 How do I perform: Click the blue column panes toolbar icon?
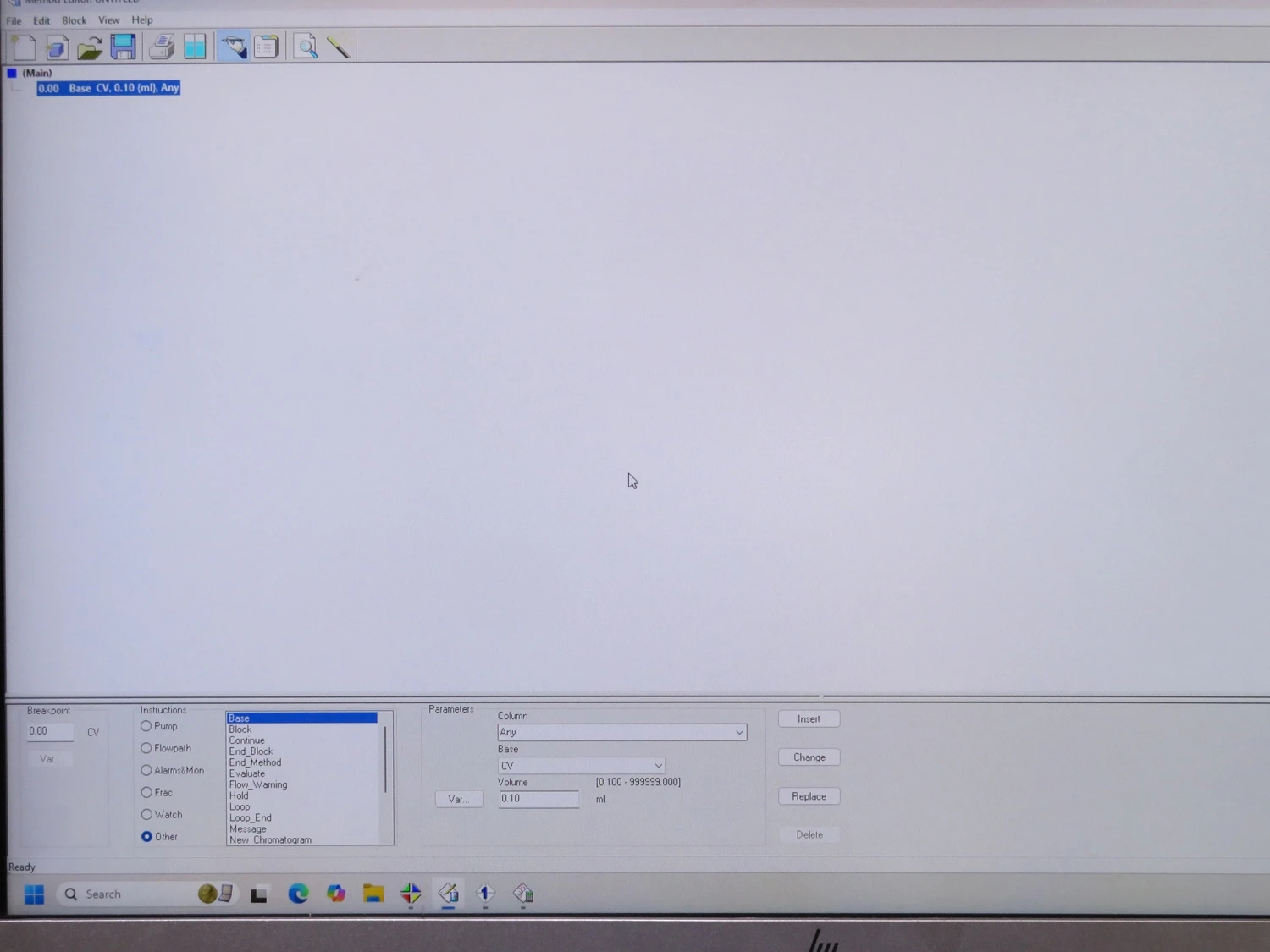pos(195,47)
